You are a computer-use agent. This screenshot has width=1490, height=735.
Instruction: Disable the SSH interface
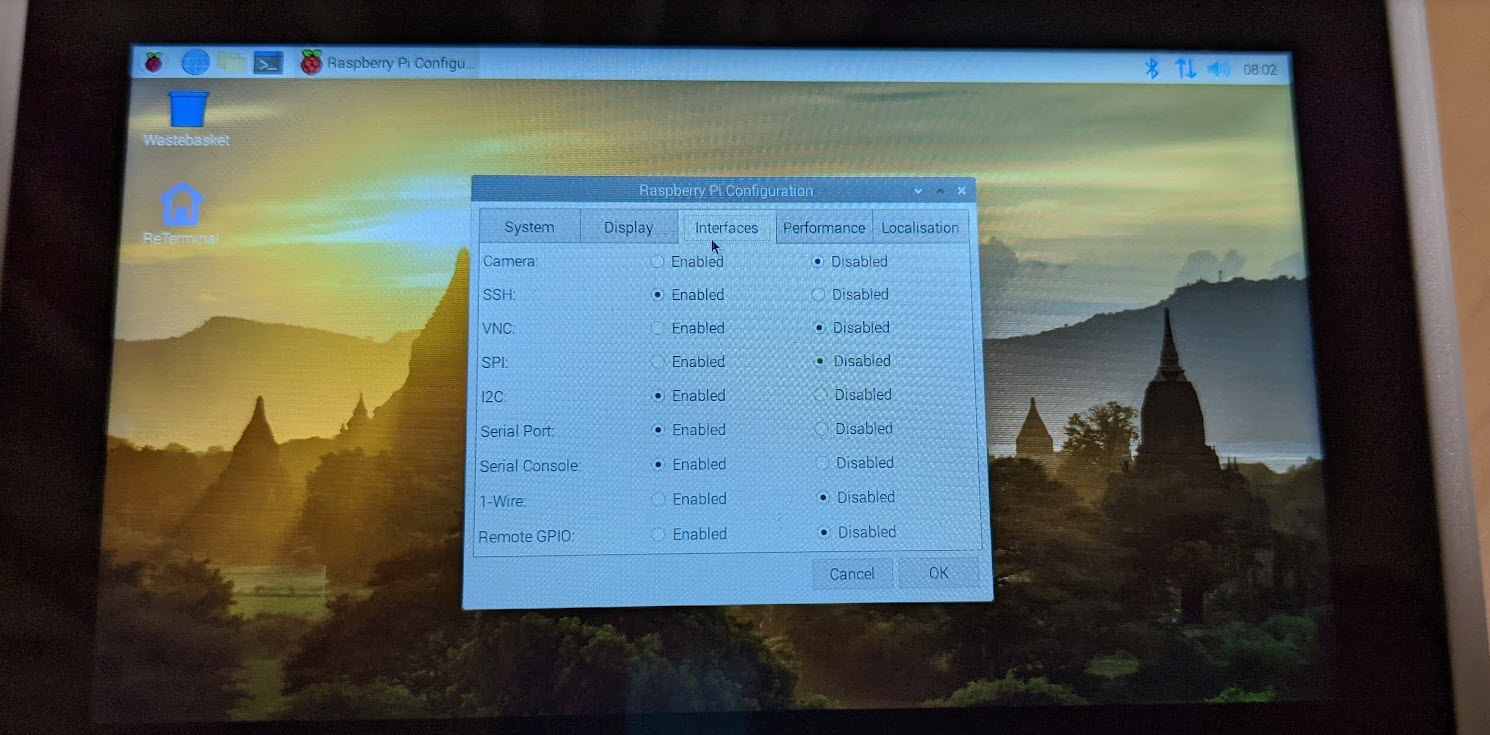pyautogui.click(x=819, y=295)
